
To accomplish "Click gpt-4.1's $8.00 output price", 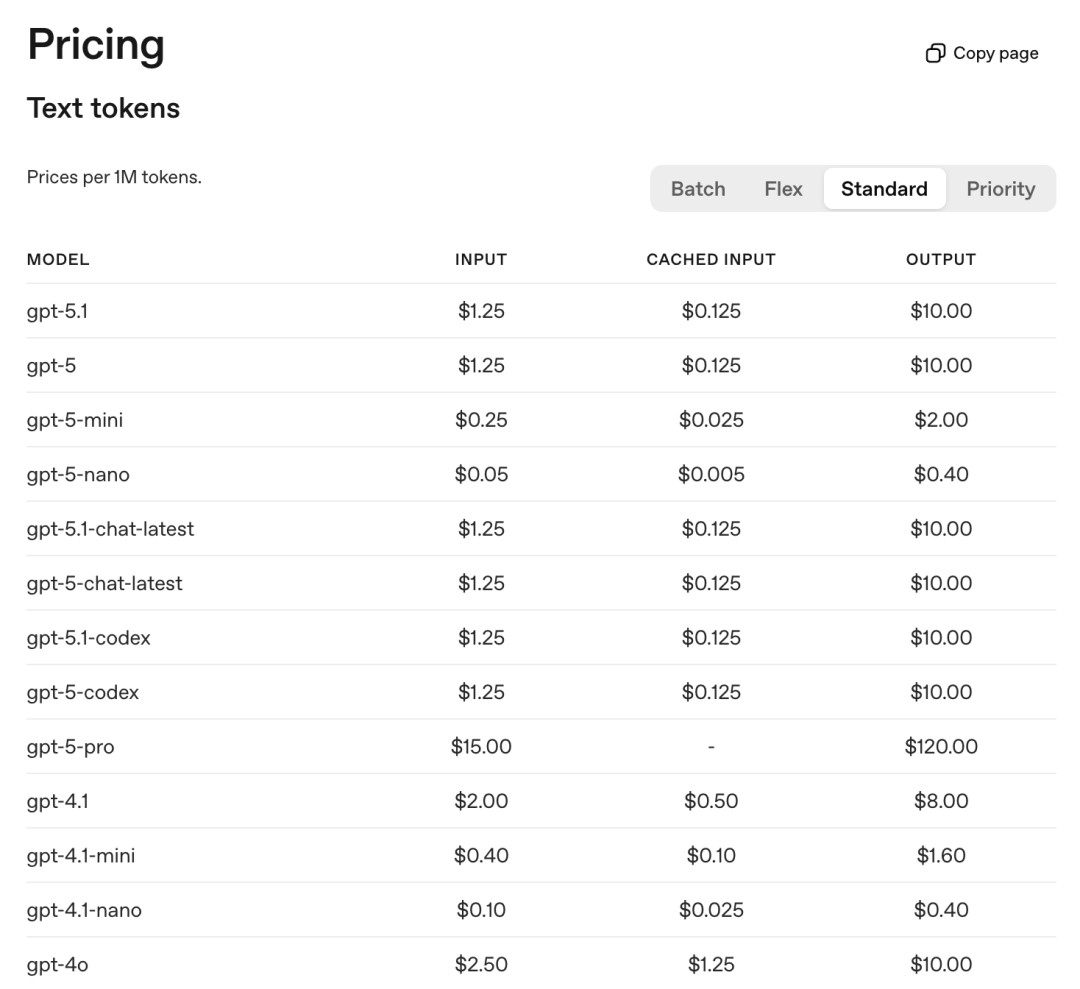I will coord(941,801).
